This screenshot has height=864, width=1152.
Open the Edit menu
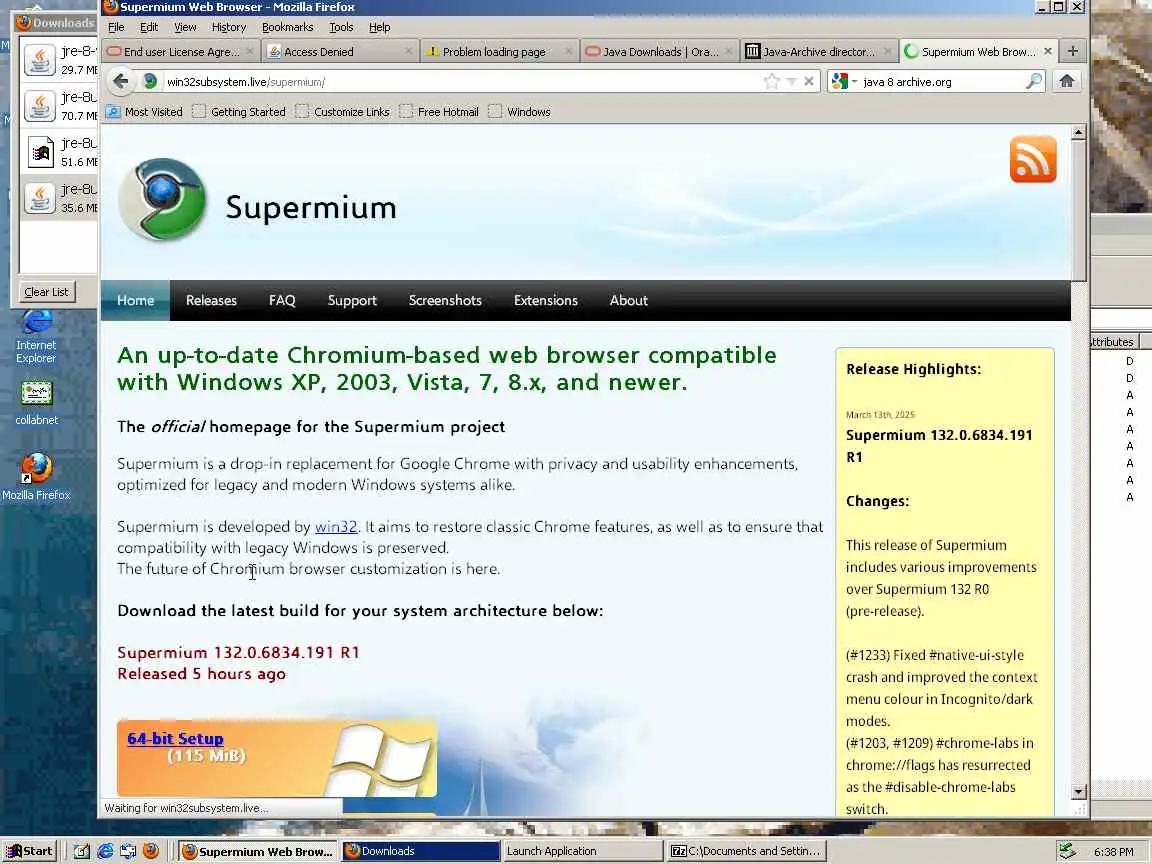(x=149, y=27)
